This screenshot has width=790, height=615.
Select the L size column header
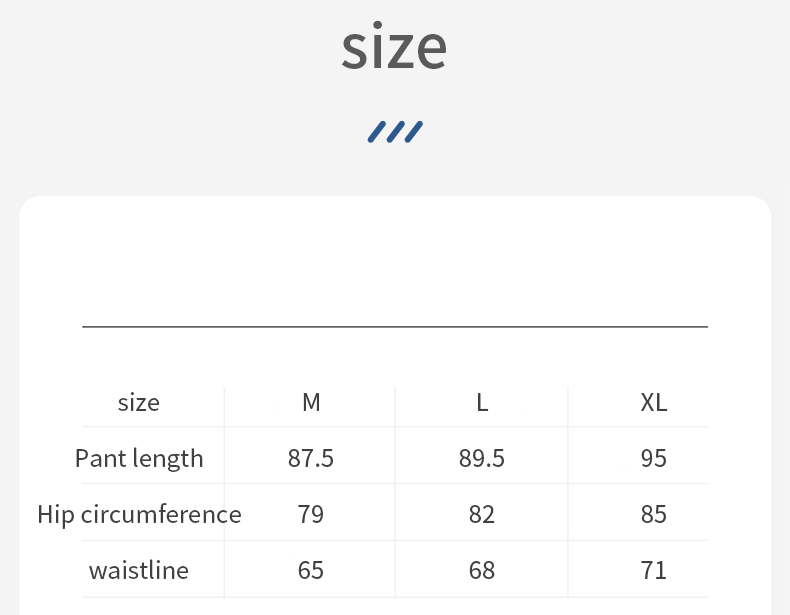tap(482, 403)
